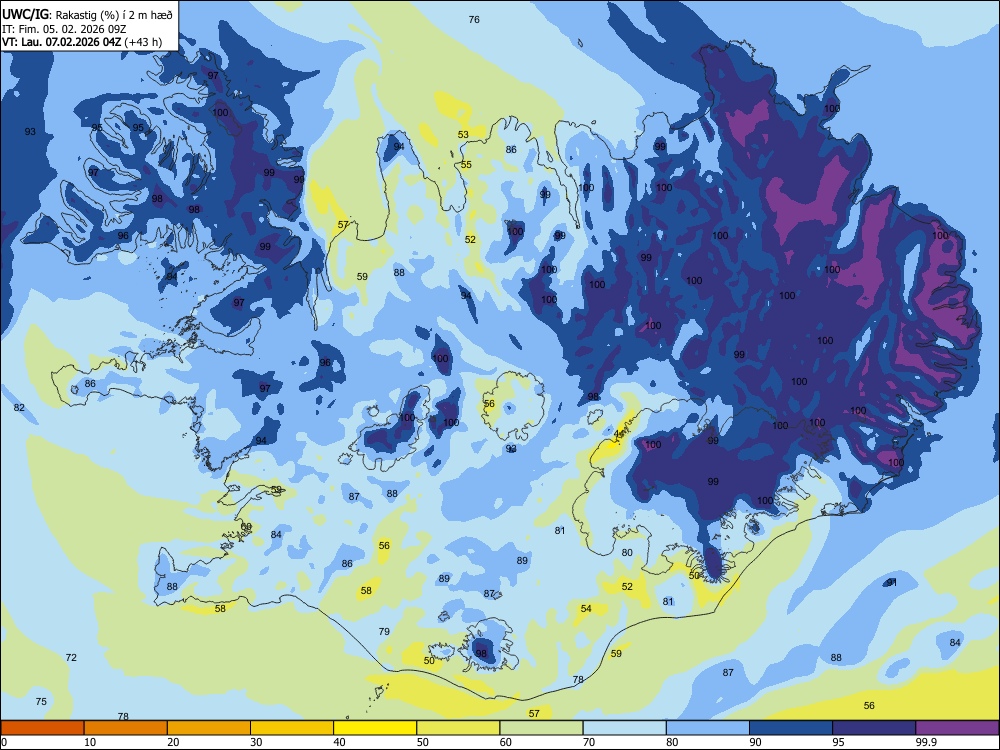1000x750 pixels.
Task: Click the bright yellow 40–50 legend swatch
Action: [x=375, y=728]
